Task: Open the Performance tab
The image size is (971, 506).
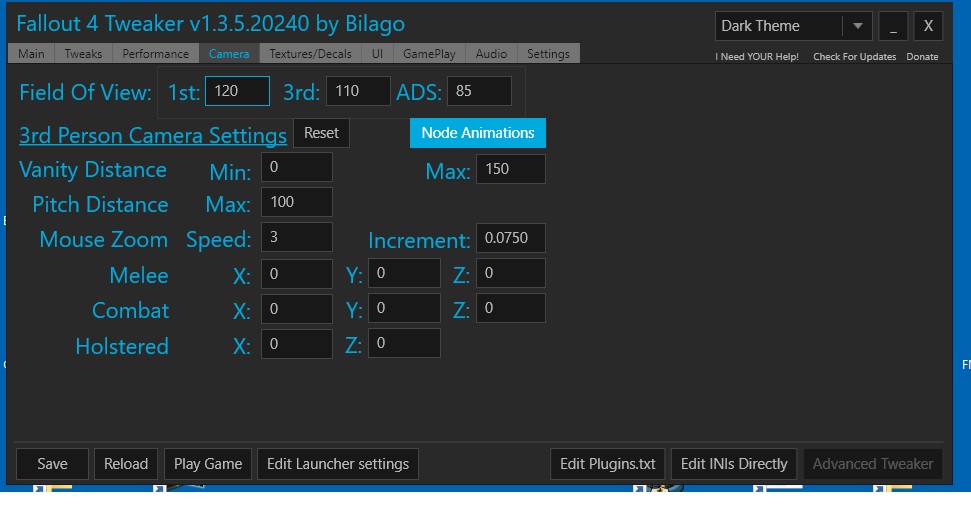Action: point(155,54)
